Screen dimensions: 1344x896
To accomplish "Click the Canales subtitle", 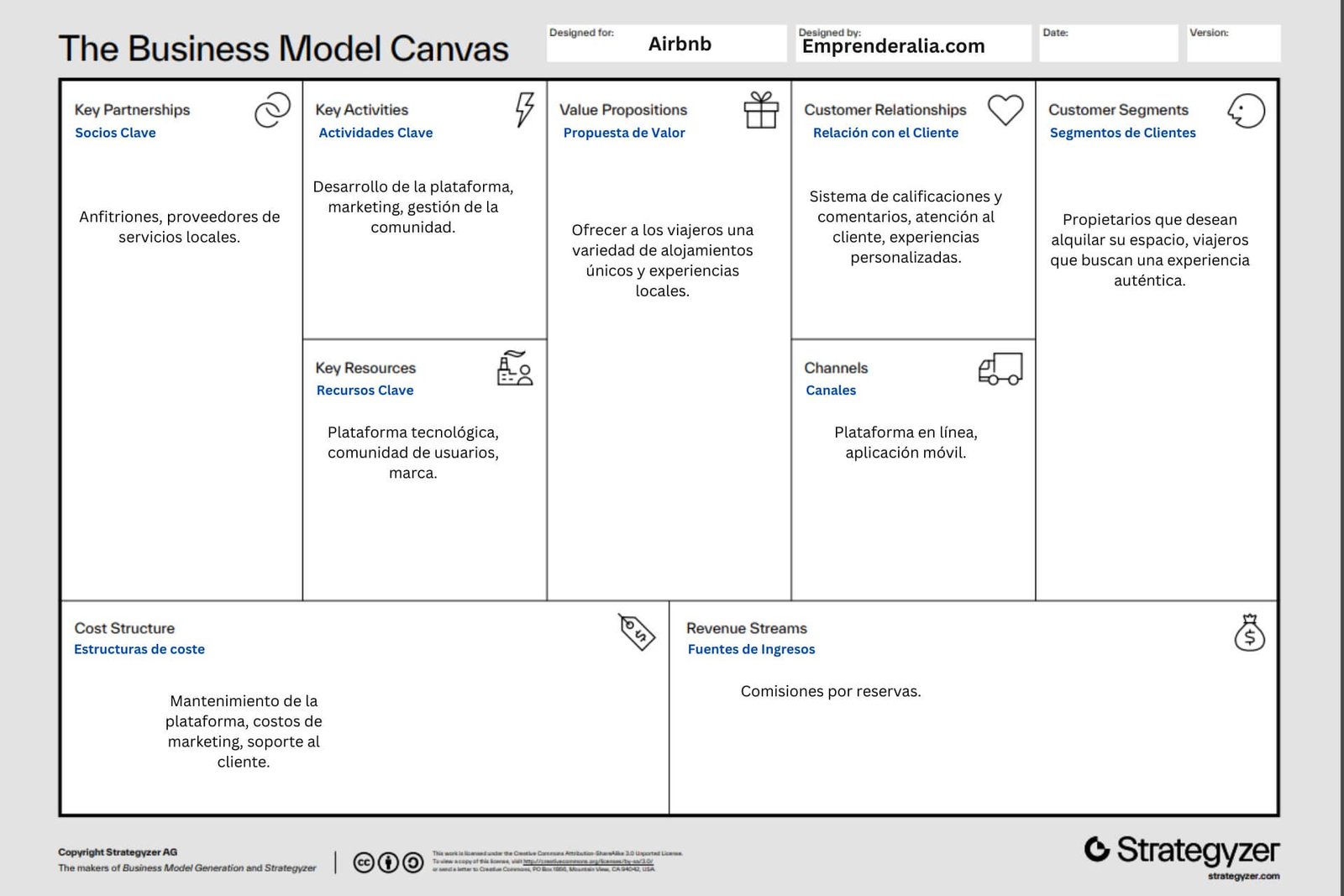I will tap(831, 390).
